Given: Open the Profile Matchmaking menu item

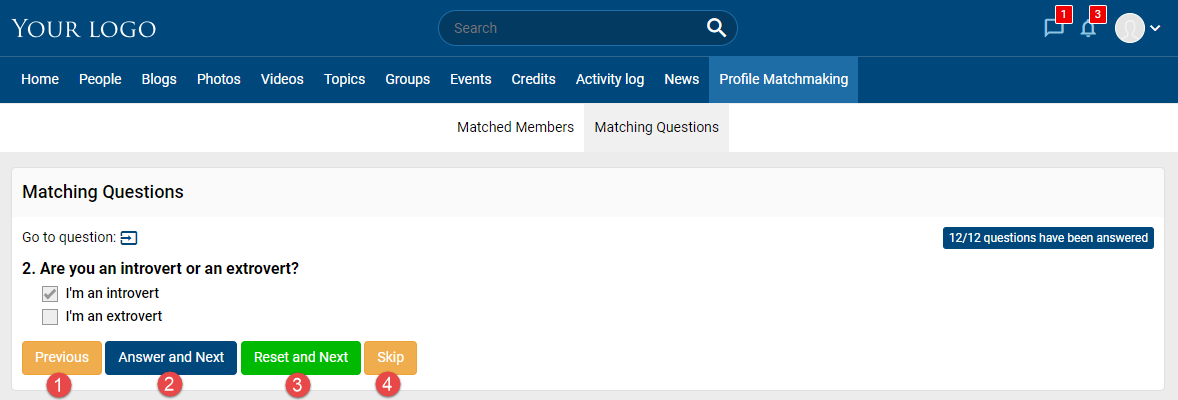Looking at the screenshot, I should coord(784,80).
